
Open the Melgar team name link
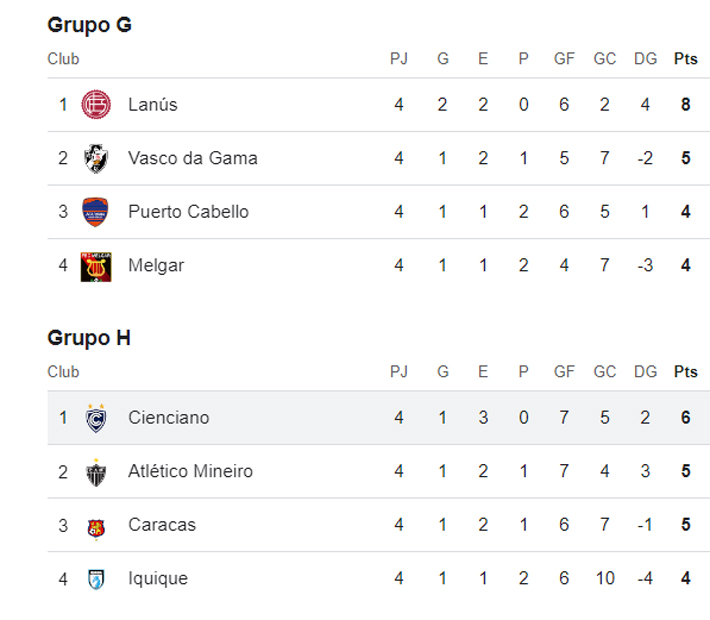pos(156,266)
